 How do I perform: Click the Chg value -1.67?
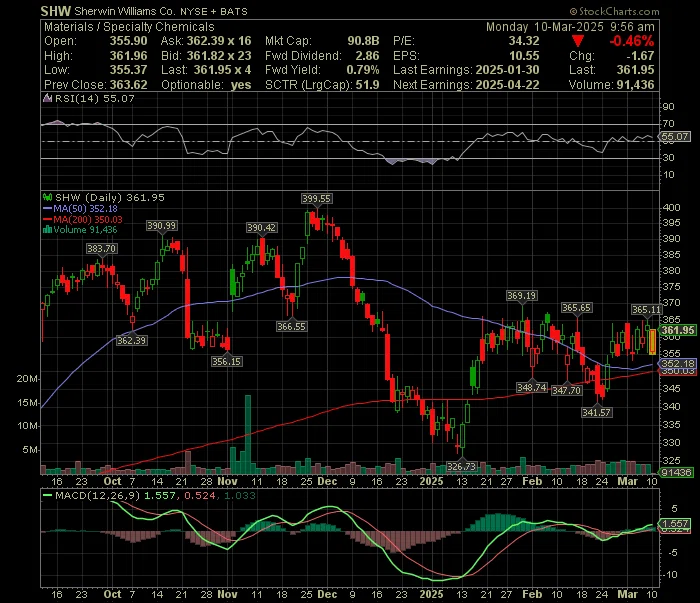pos(640,56)
